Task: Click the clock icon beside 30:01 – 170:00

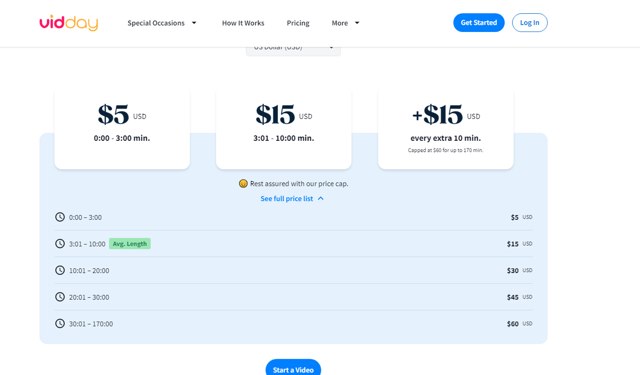Action: [x=60, y=324]
